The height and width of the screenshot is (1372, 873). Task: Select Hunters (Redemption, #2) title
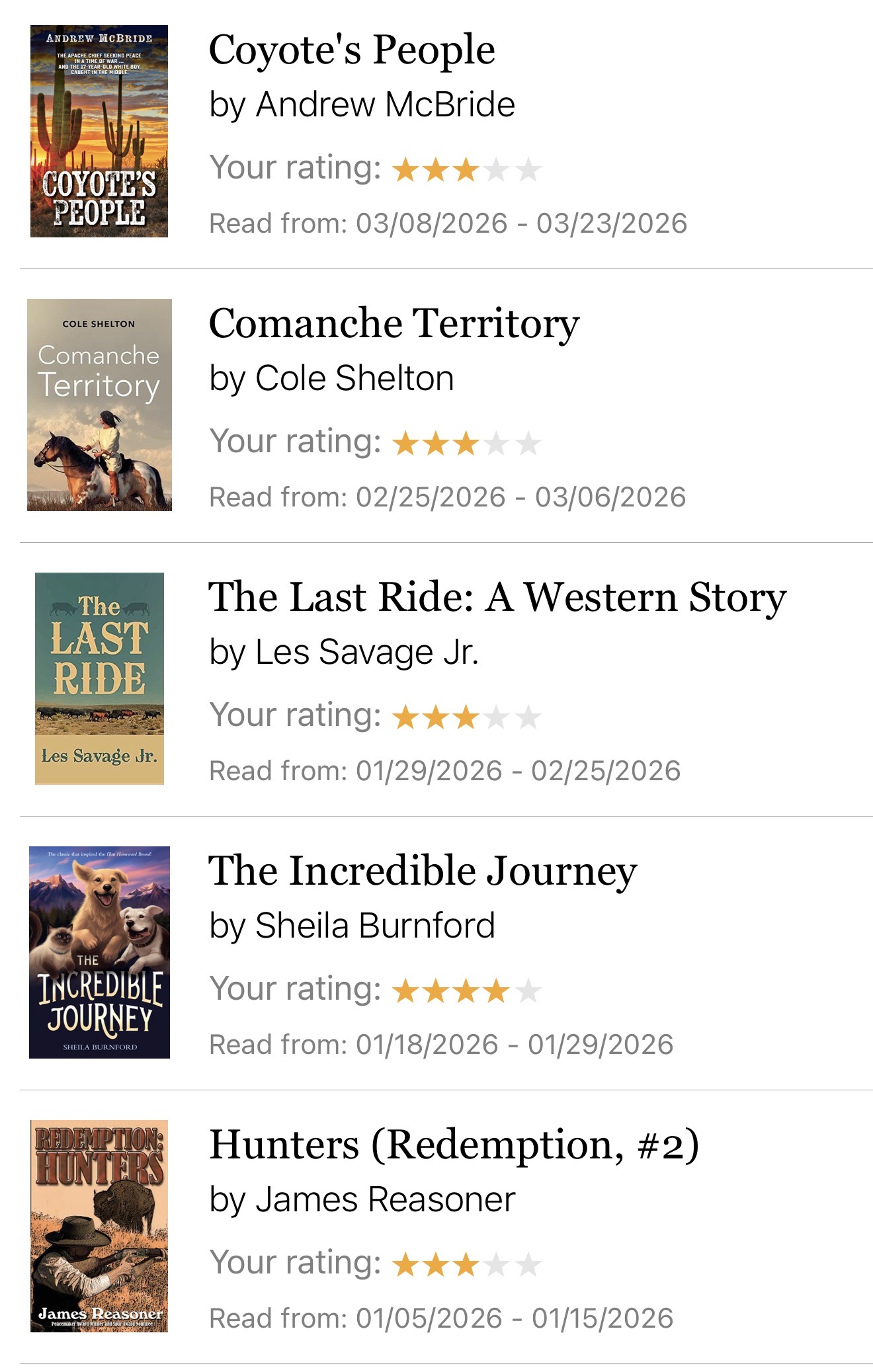(x=454, y=1145)
